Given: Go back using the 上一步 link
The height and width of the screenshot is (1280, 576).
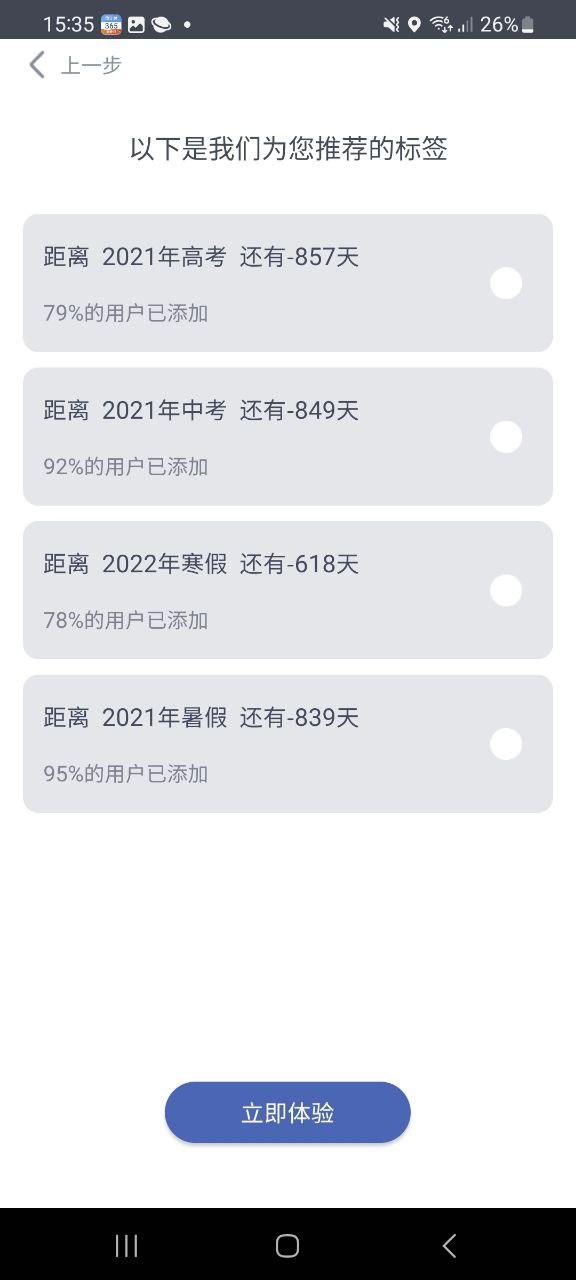Looking at the screenshot, I should tap(90, 65).
